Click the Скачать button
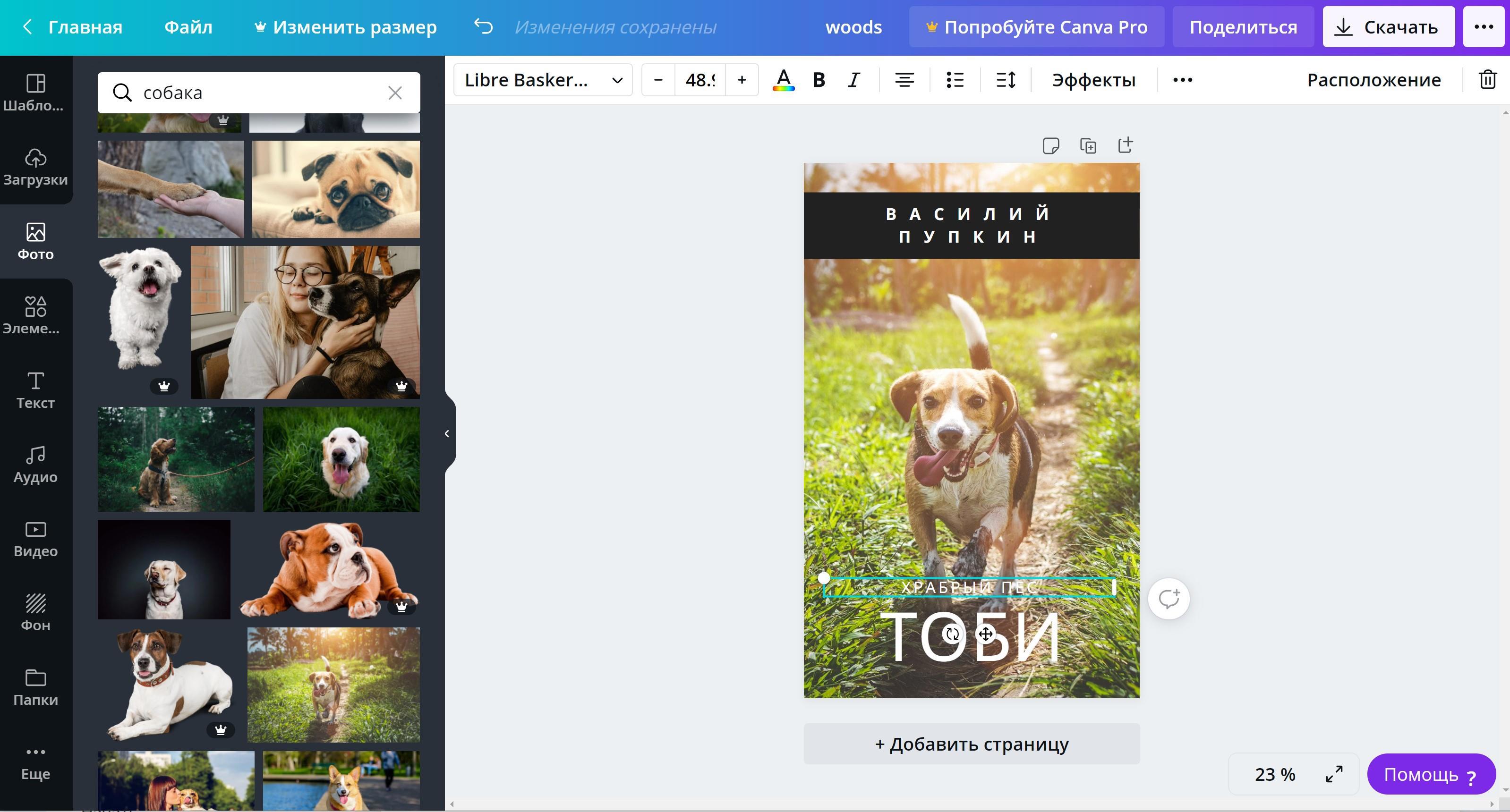This screenshot has height=812, width=1510. coord(1388,27)
